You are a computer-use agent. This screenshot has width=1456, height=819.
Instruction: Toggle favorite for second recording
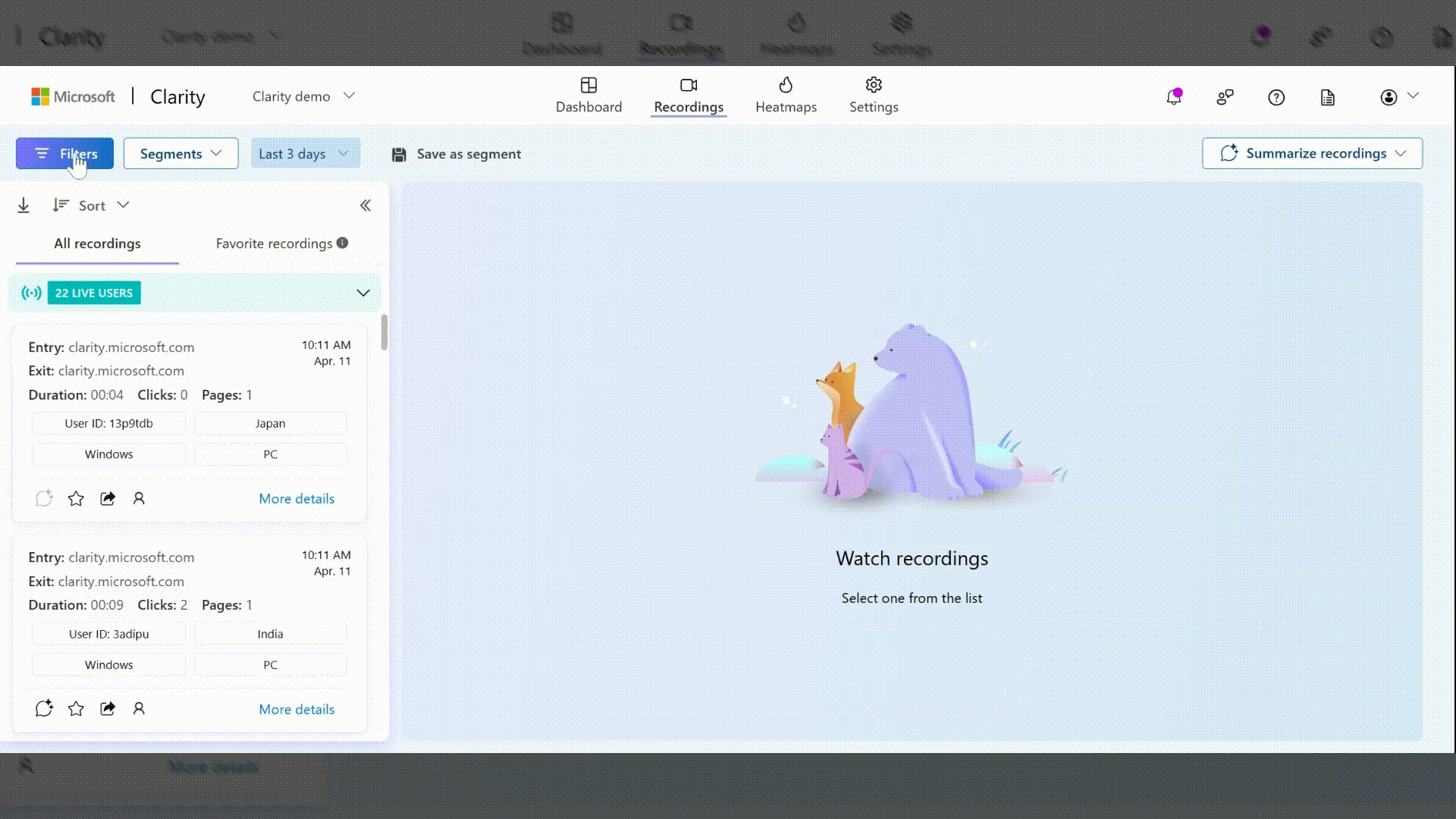[76, 708]
